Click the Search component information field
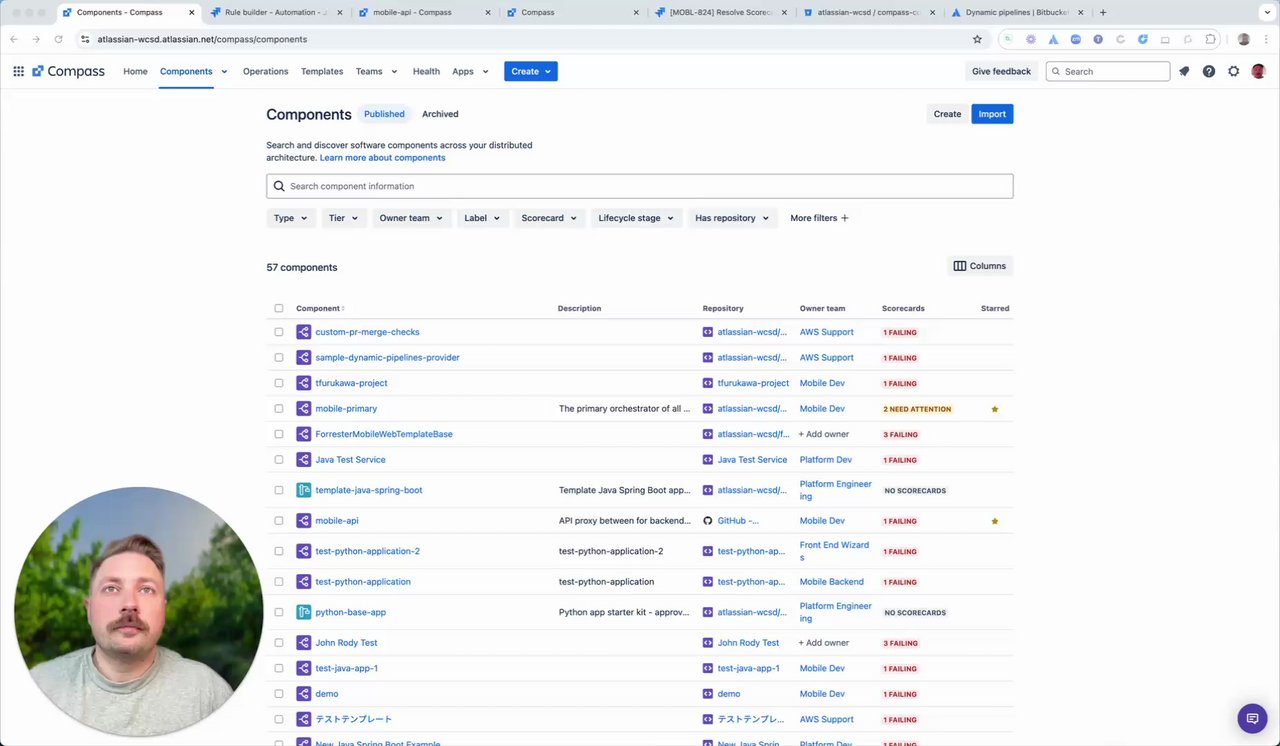The image size is (1280, 746). point(640,186)
